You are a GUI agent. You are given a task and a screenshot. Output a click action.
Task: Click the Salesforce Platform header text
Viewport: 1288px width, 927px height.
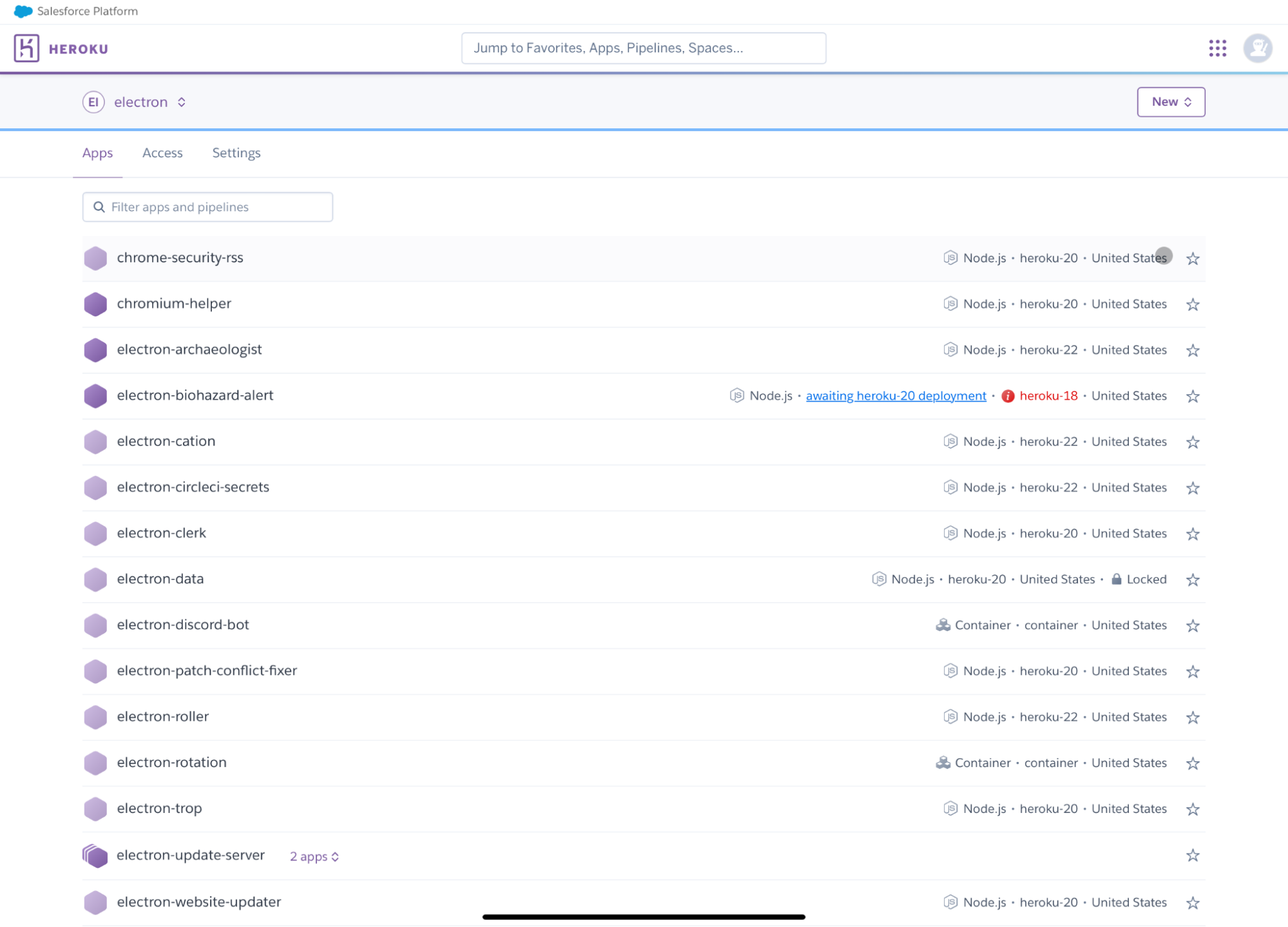(x=89, y=10)
